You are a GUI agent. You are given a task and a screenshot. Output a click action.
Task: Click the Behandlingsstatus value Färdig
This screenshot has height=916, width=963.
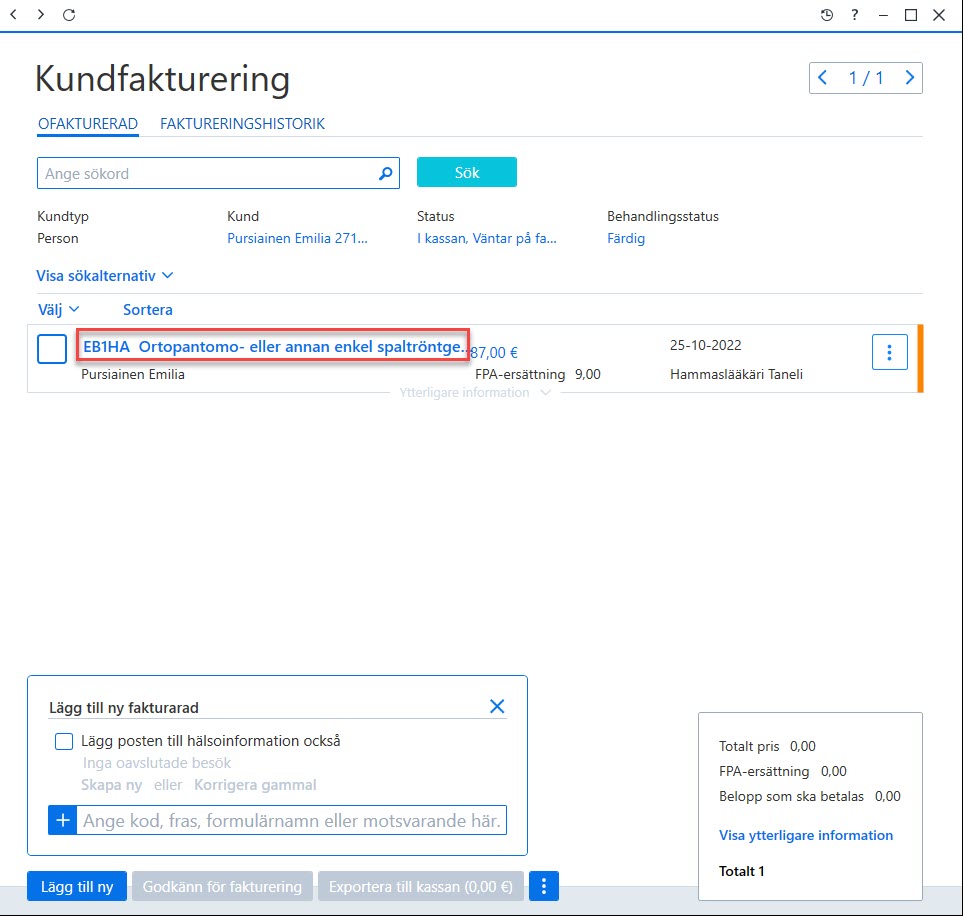click(626, 238)
